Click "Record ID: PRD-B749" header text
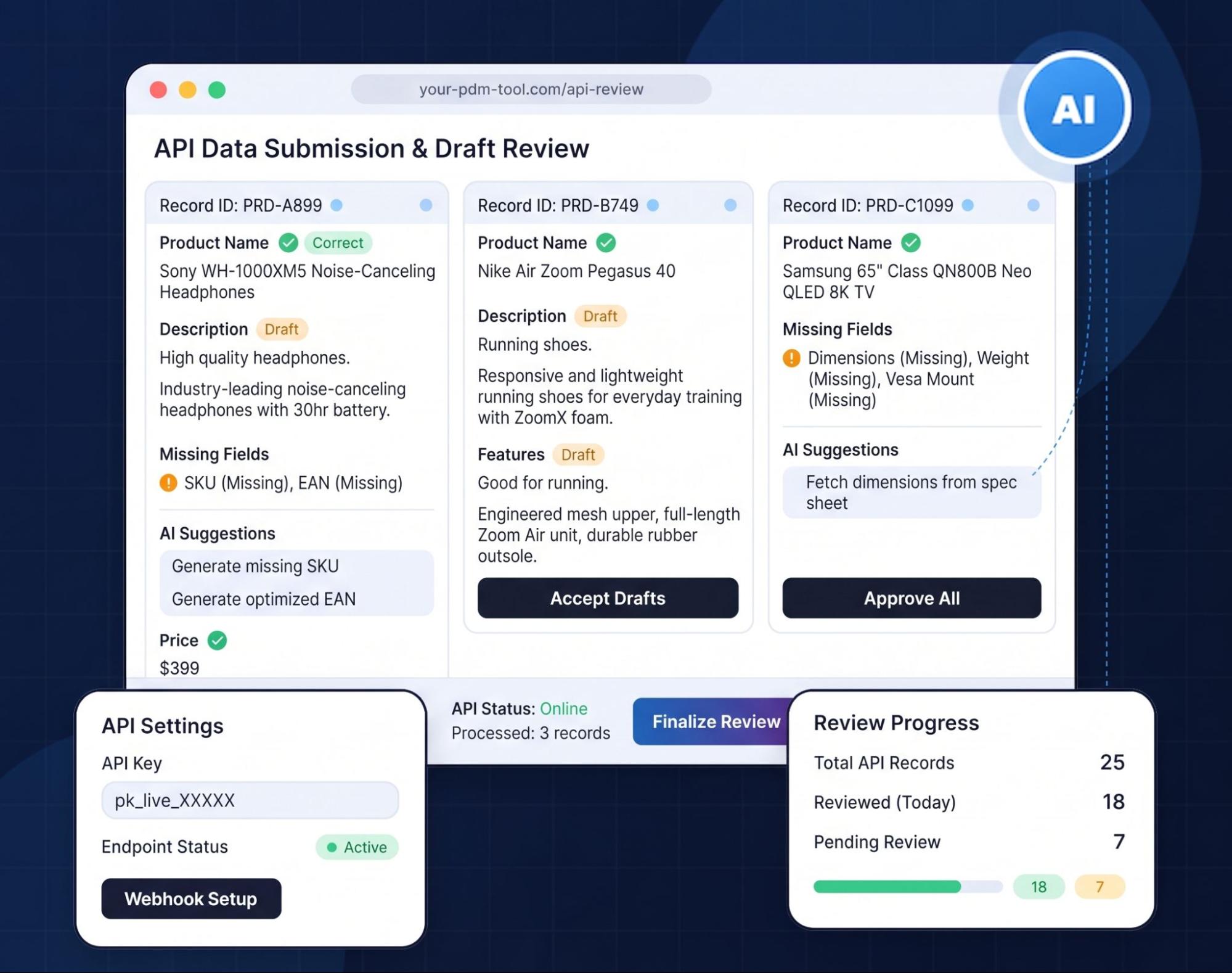 (558, 205)
